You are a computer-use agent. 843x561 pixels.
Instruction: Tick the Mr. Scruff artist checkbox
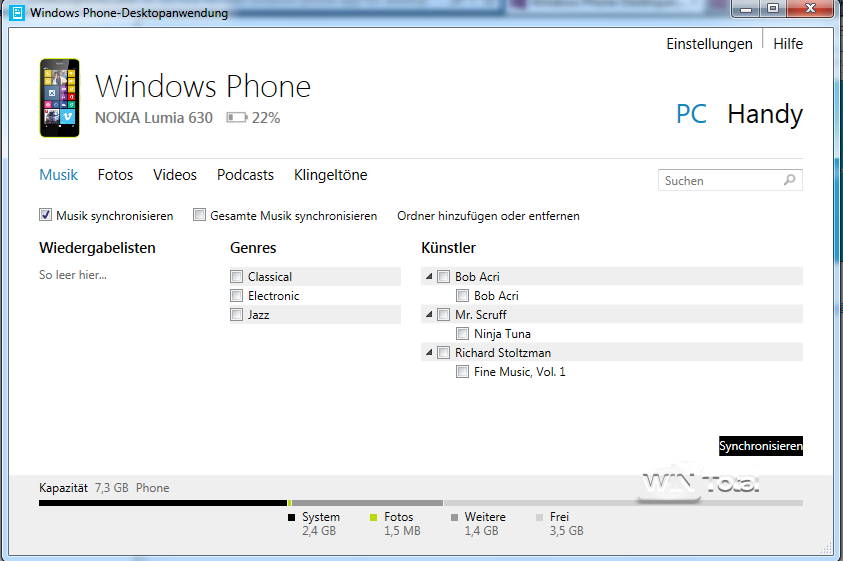444,315
